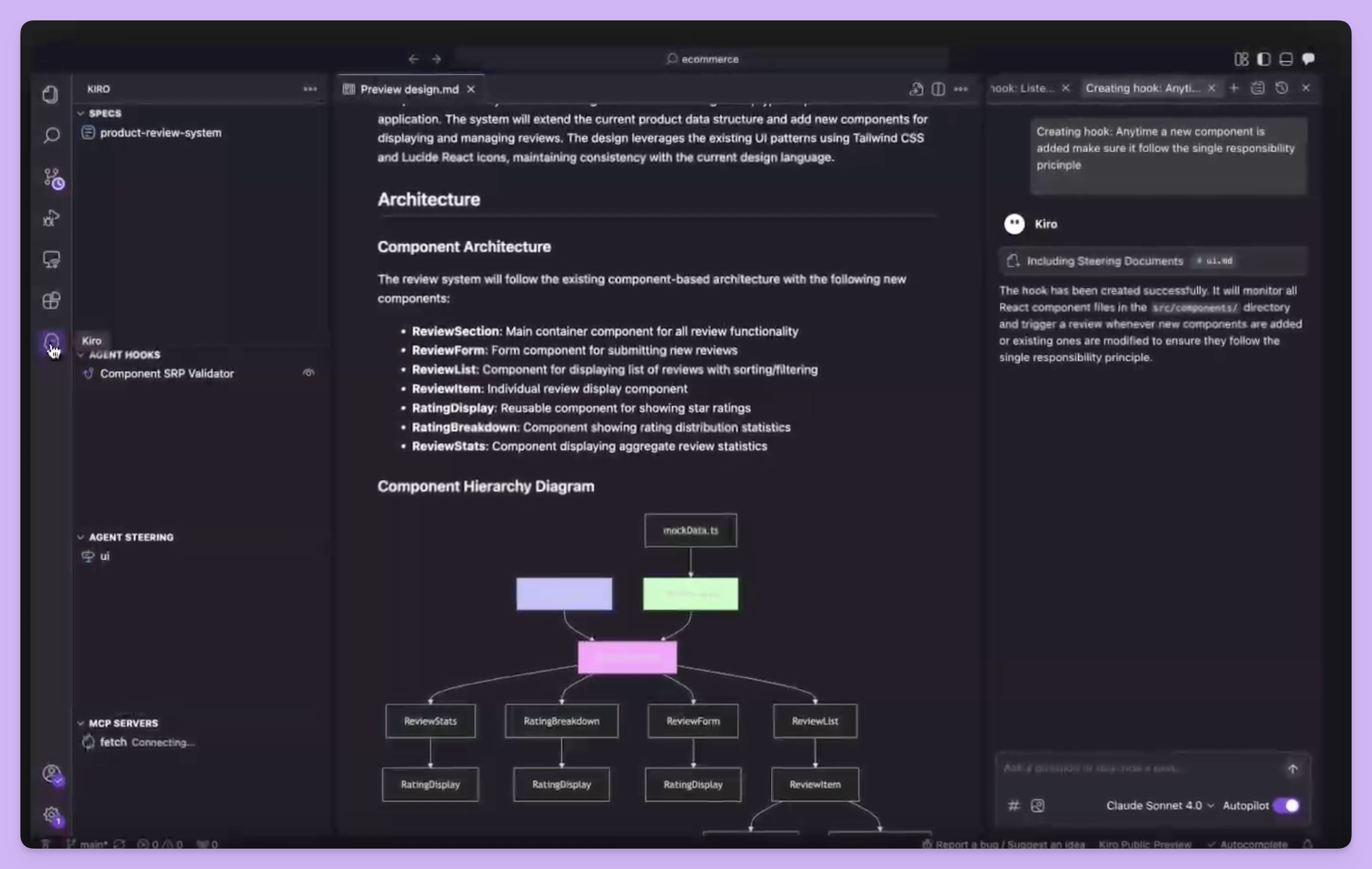This screenshot has height=869, width=1372.
Task: Open the Claude Sonnet 4.0 model dropdown
Action: [x=1160, y=805]
